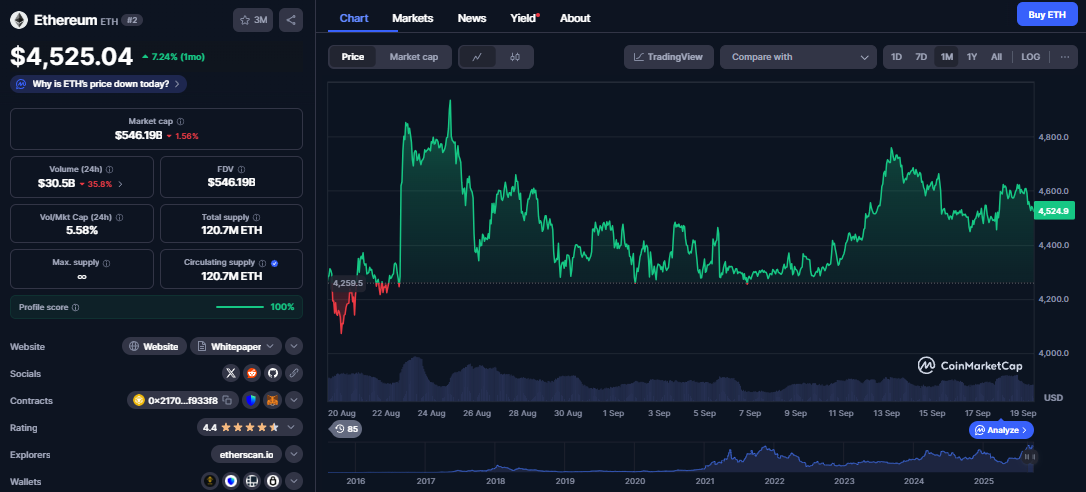Viewport: 1086px width, 492px height.
Task: Click the Total supply info icon
Action: (256, 218)
